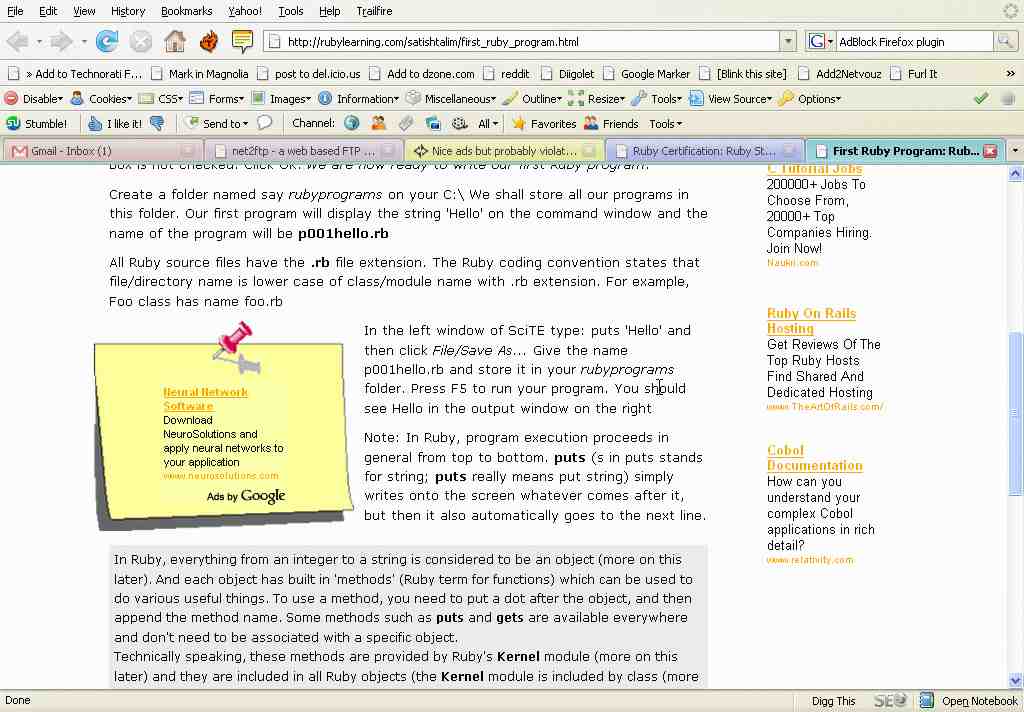This screenshot has width=1024, height=712.
Task: Open the Trailfire menu
Action: tap(374, 11)
